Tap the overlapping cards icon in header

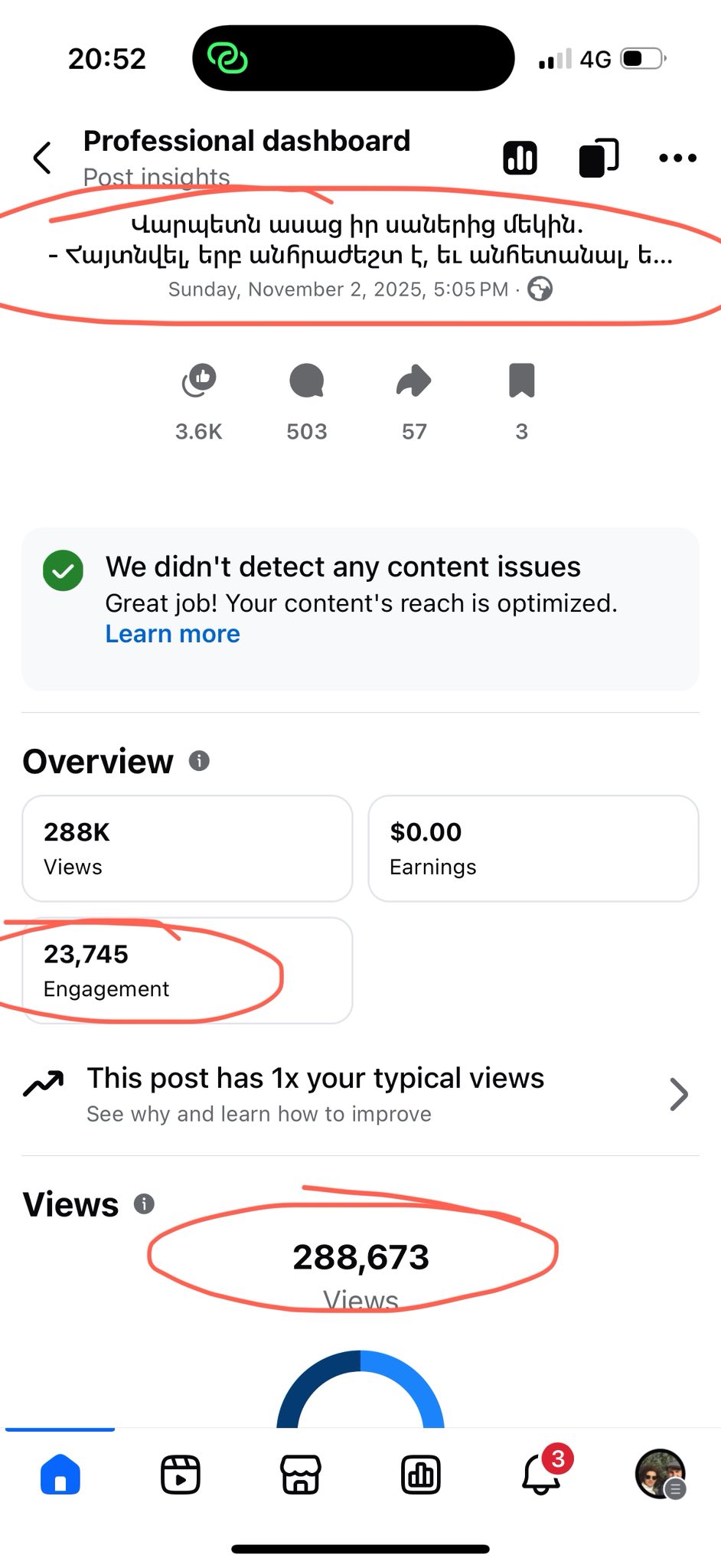point(599,158)
